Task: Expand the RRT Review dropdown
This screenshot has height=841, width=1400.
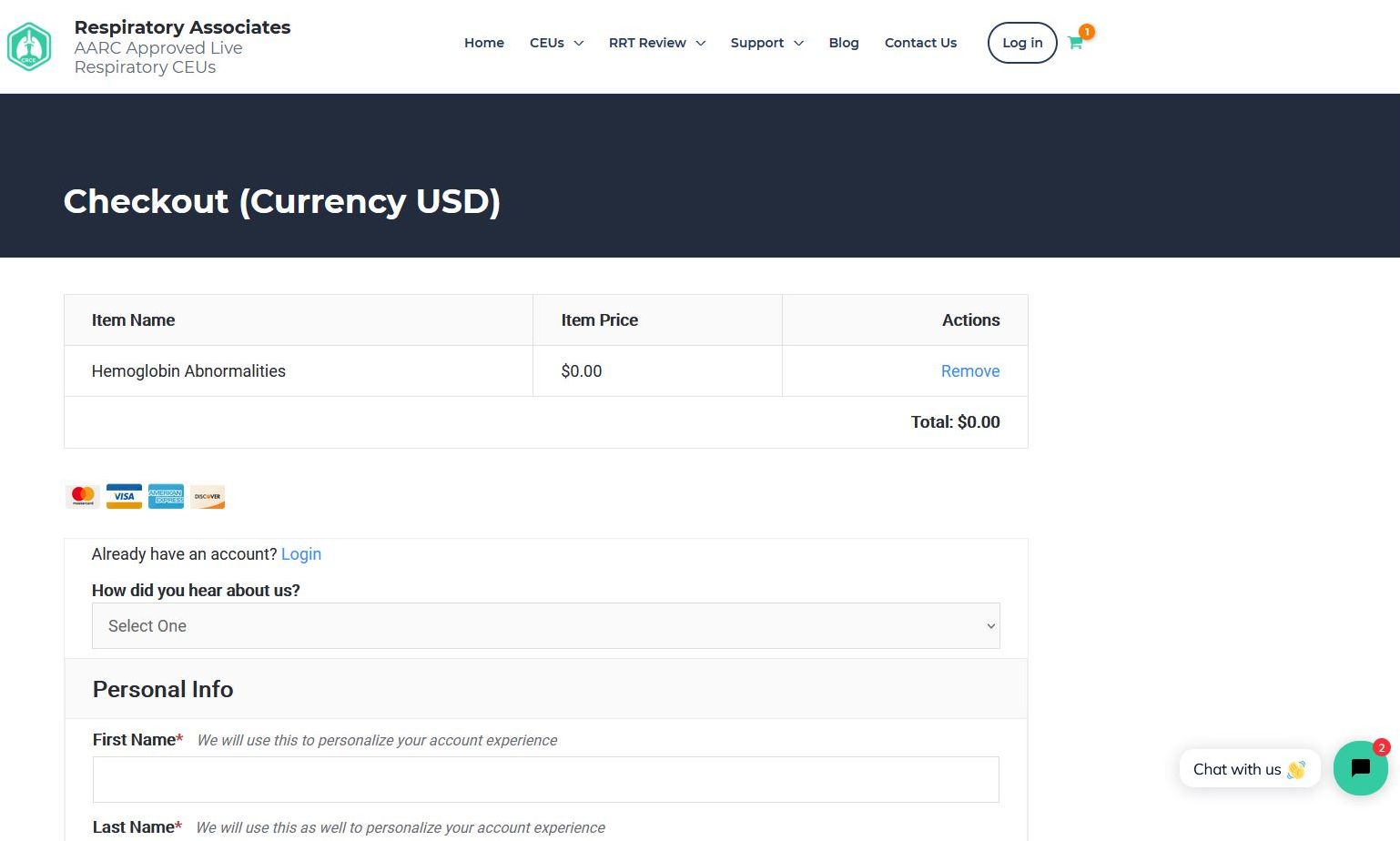Action: 656,43
